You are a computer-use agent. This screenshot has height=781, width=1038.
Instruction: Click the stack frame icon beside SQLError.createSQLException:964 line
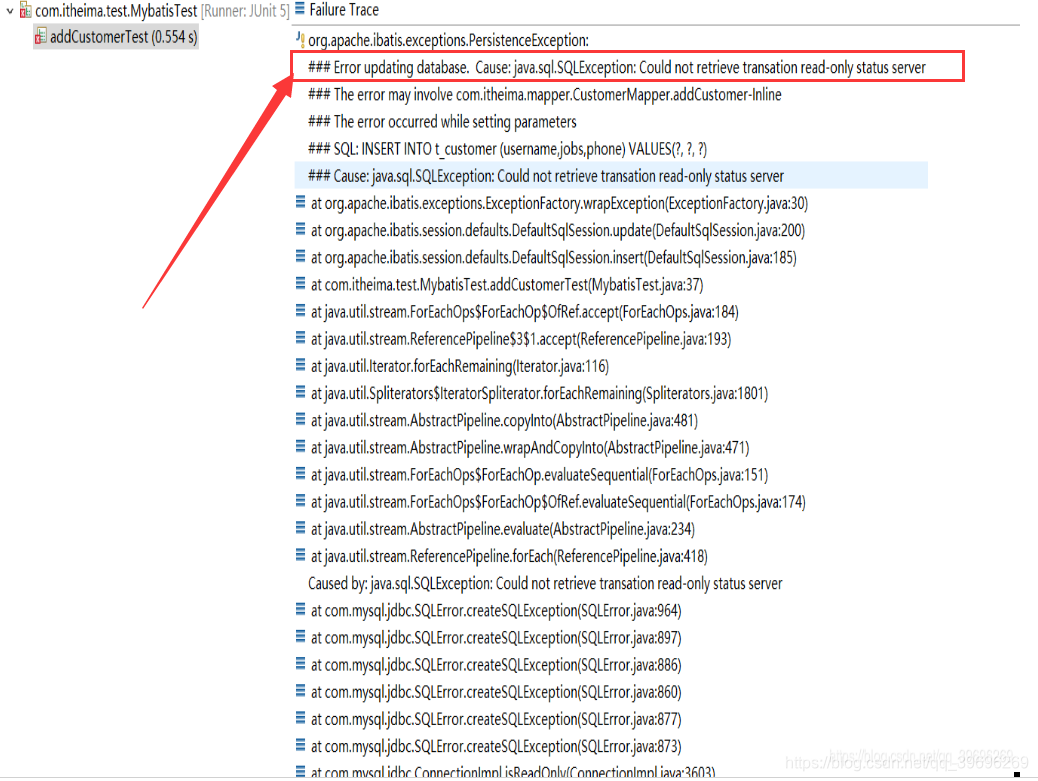(x=300, y=610)
